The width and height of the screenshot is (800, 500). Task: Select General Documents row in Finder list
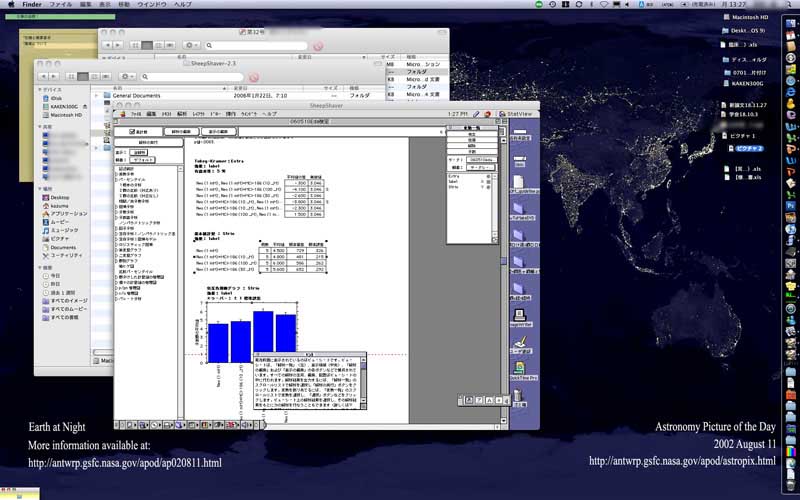coord(238,95)
